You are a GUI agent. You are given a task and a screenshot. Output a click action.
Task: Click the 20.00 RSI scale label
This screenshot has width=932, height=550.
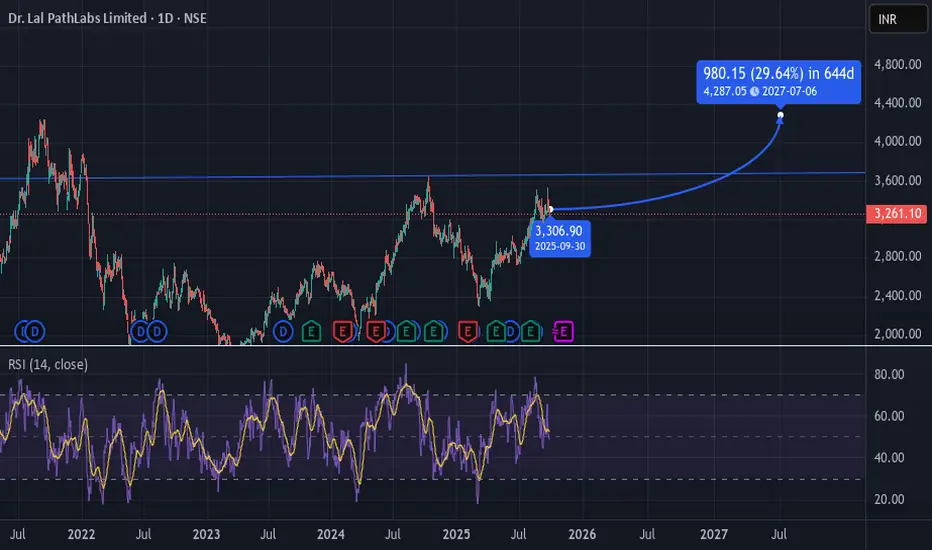click(889, 499)
